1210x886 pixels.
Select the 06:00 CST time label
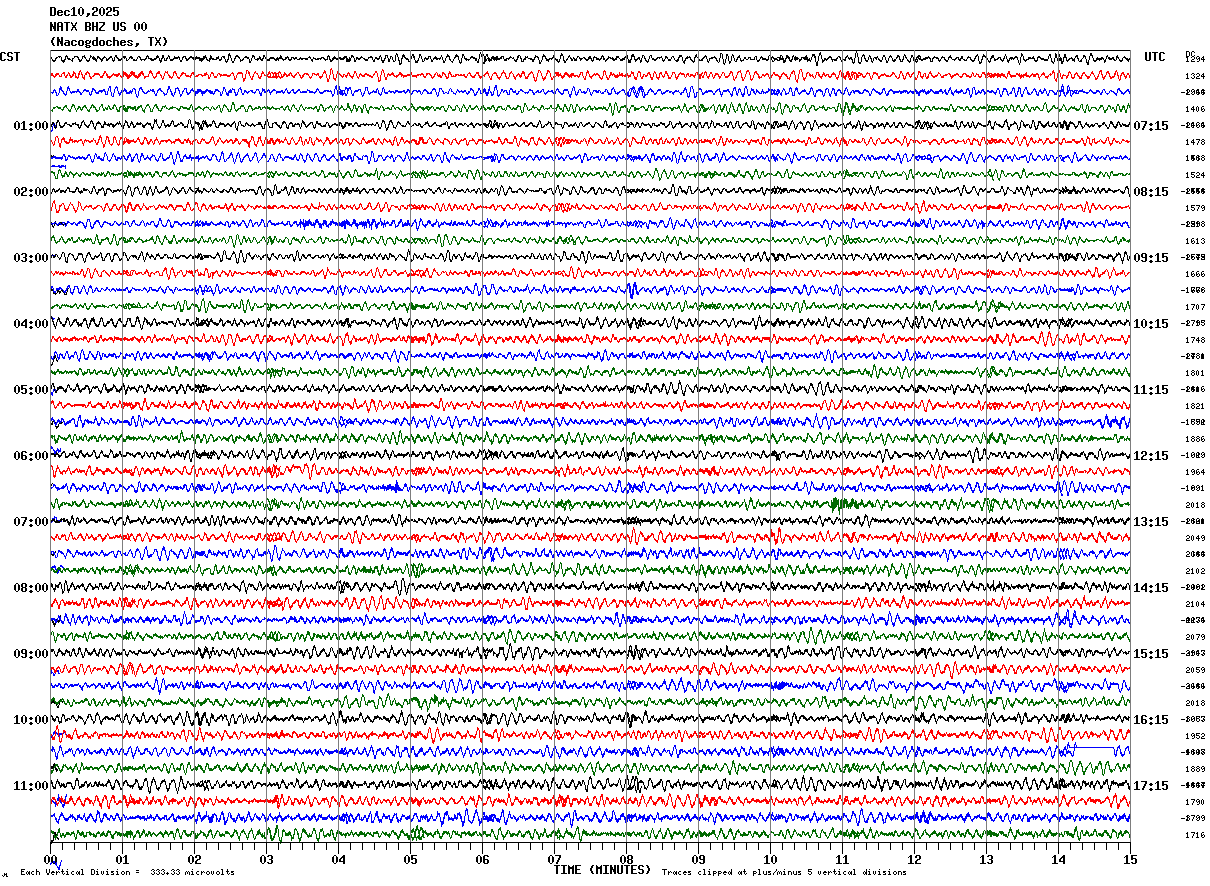coord(31,456)
